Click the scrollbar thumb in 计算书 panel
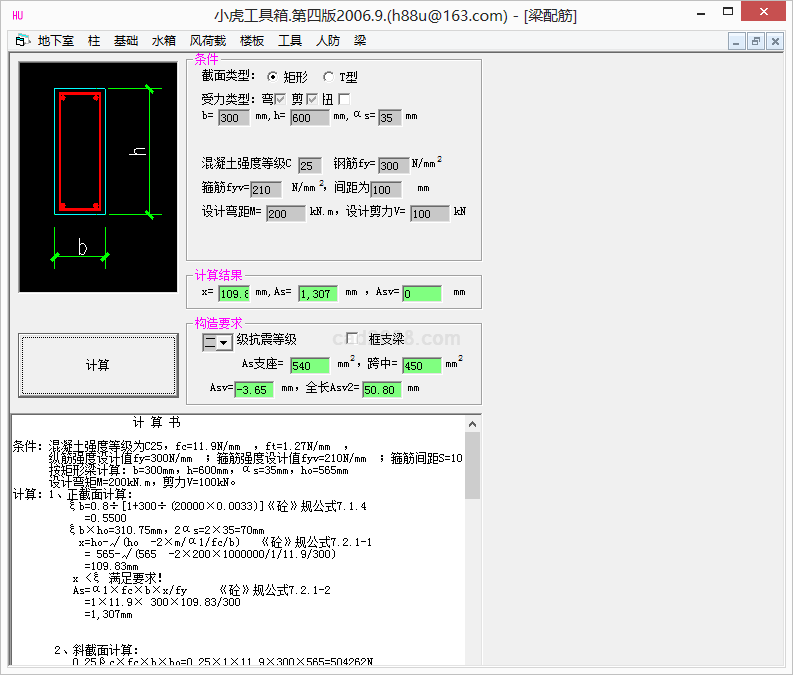The width and height of the screenshot is (793, 675). (x=472, y=465)
